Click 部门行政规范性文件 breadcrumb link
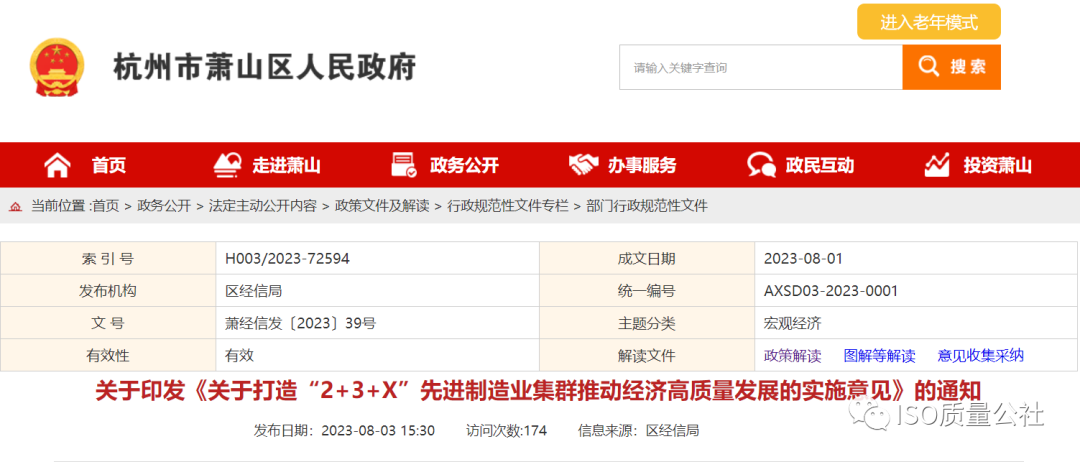1080x462 pixels. [x=647, y=205]
